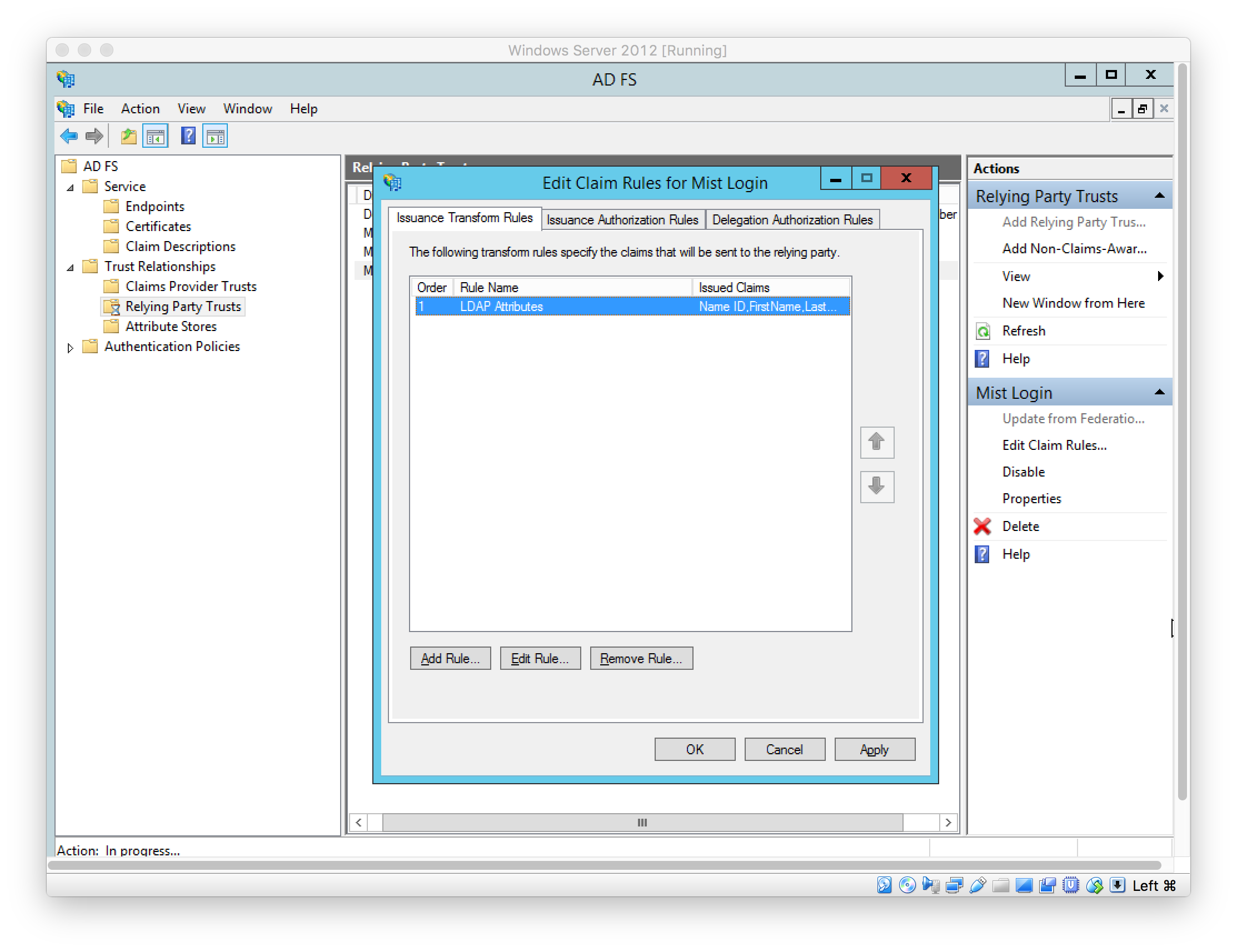
Task: Select the Attribute Stores tree item
Action: pyautogui.click(x=171, y=327)
